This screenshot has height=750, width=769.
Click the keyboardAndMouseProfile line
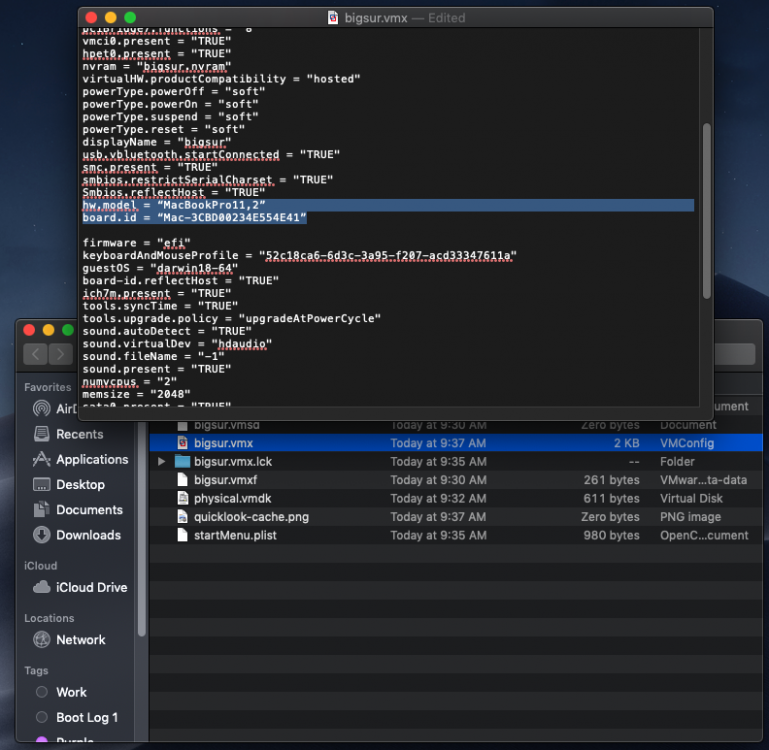tap(299, 255)
